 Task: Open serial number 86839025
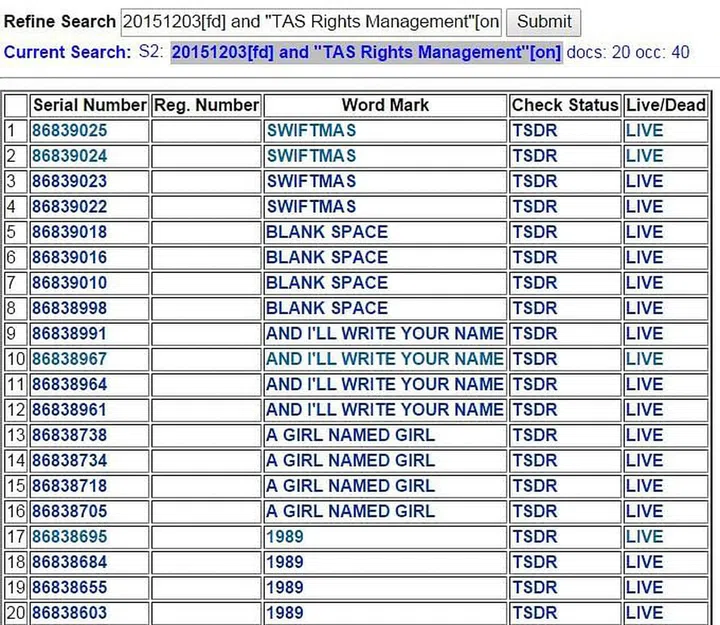(69, 131)
